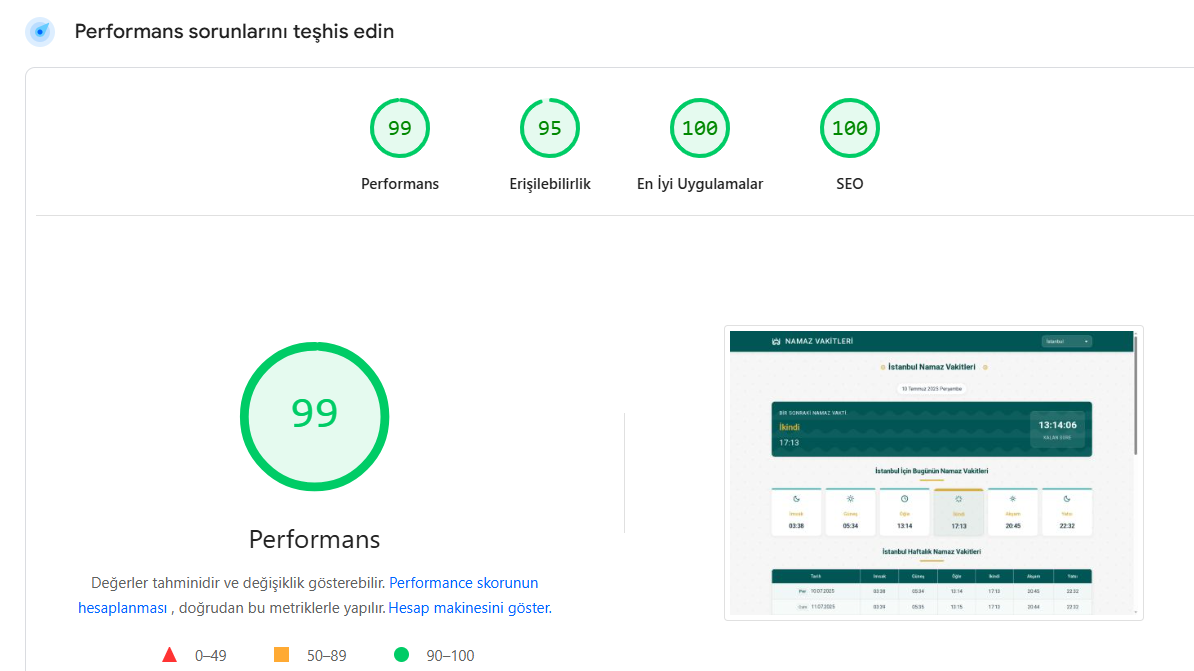
Task: Select the En İyi Uygulamalar score gauge
Action: coord(700,128)
